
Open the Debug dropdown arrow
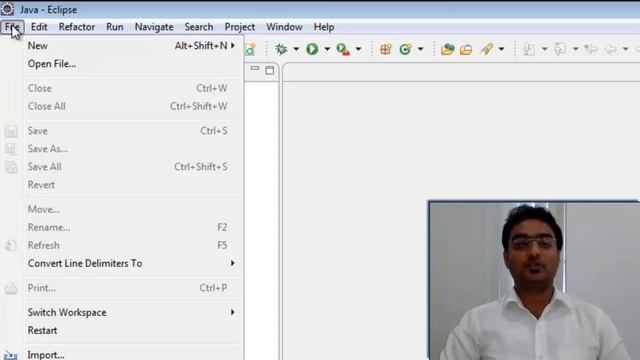pos(296,49)
